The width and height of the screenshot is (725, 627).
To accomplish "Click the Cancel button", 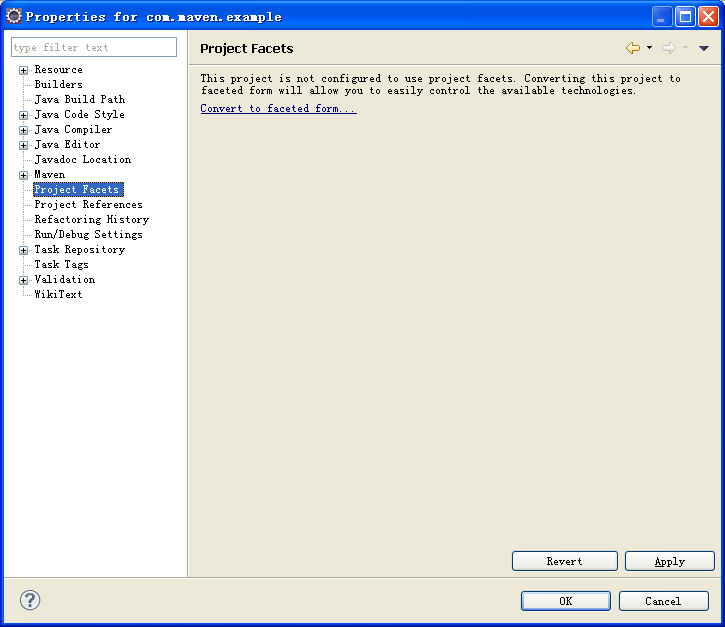I will (x=664, y=601).
